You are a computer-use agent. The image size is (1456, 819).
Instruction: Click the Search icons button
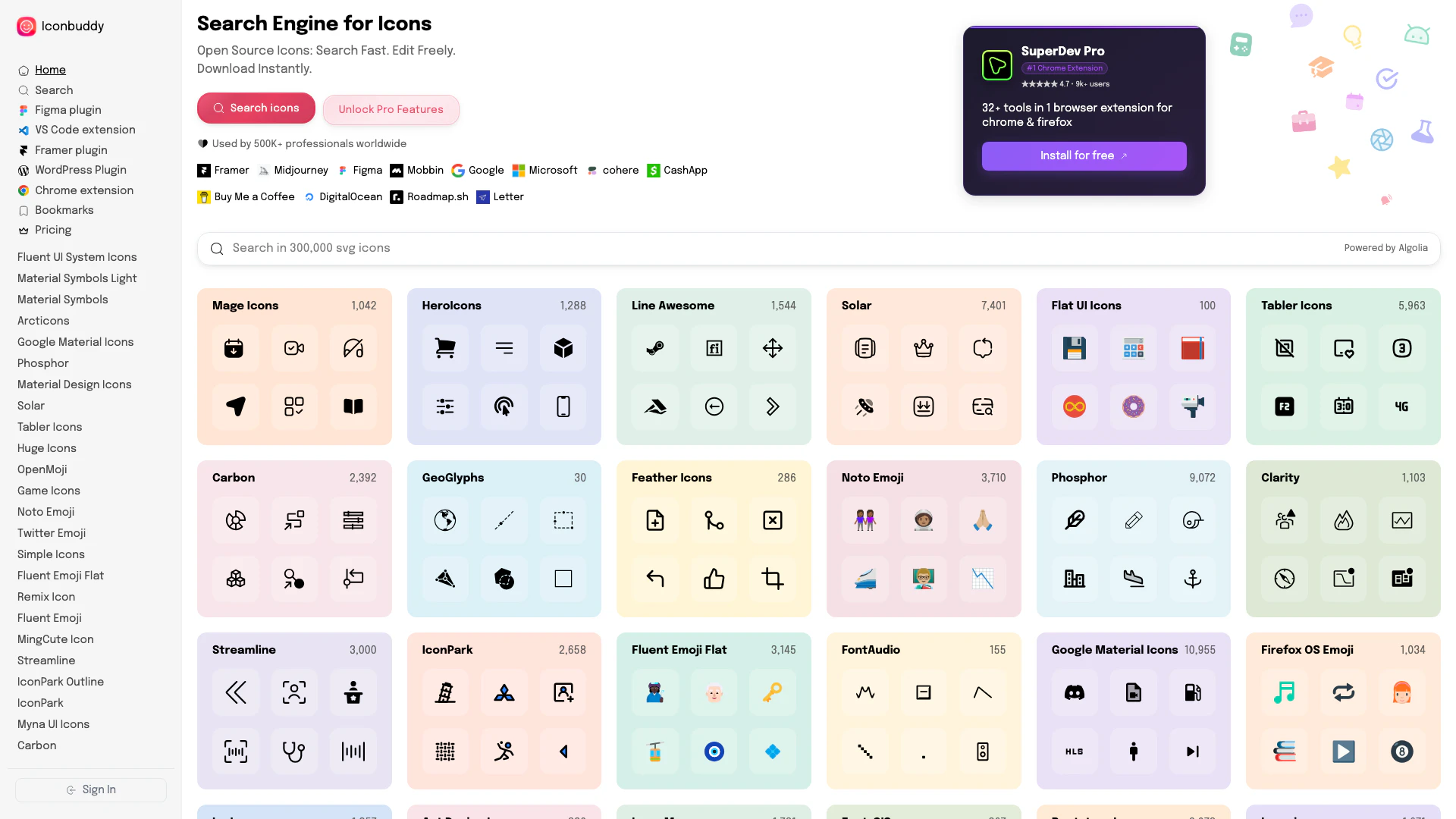256,108
